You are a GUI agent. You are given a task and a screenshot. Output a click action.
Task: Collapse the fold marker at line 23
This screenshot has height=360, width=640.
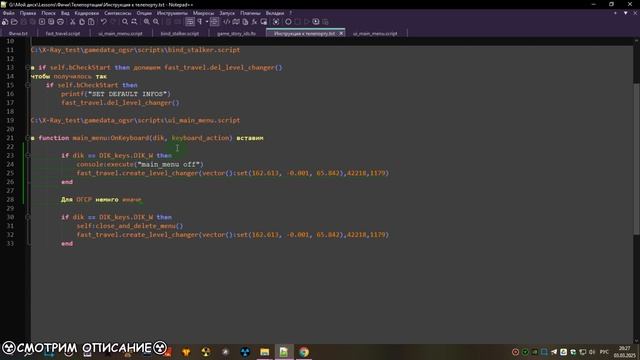tap(28, 156)
